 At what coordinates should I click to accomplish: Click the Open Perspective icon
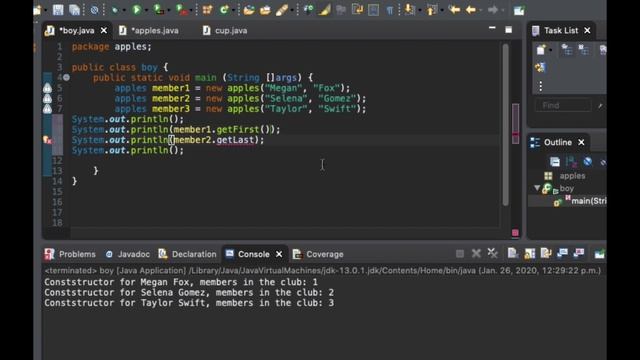(519, 10)
